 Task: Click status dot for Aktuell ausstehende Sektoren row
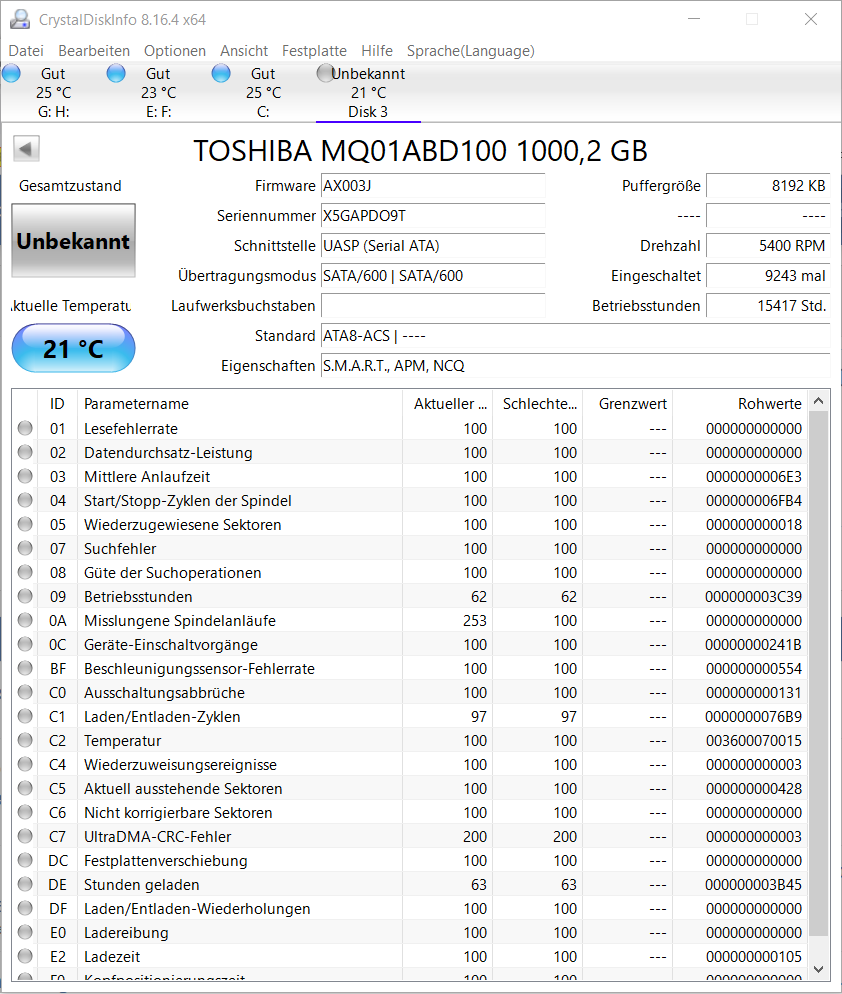click(x=25, y=788)
